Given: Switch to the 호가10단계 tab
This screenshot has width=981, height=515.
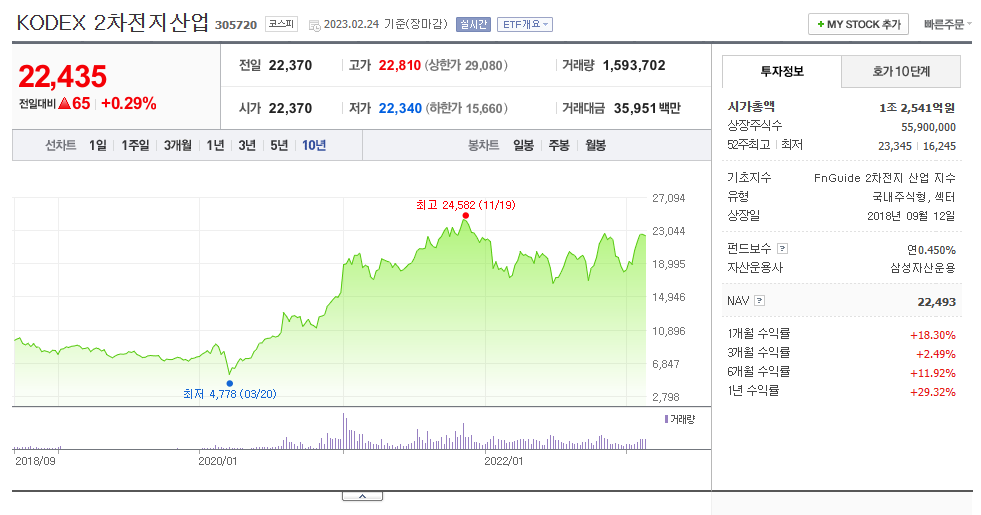Looking at the screenshot, I should [x=901, y=71].
